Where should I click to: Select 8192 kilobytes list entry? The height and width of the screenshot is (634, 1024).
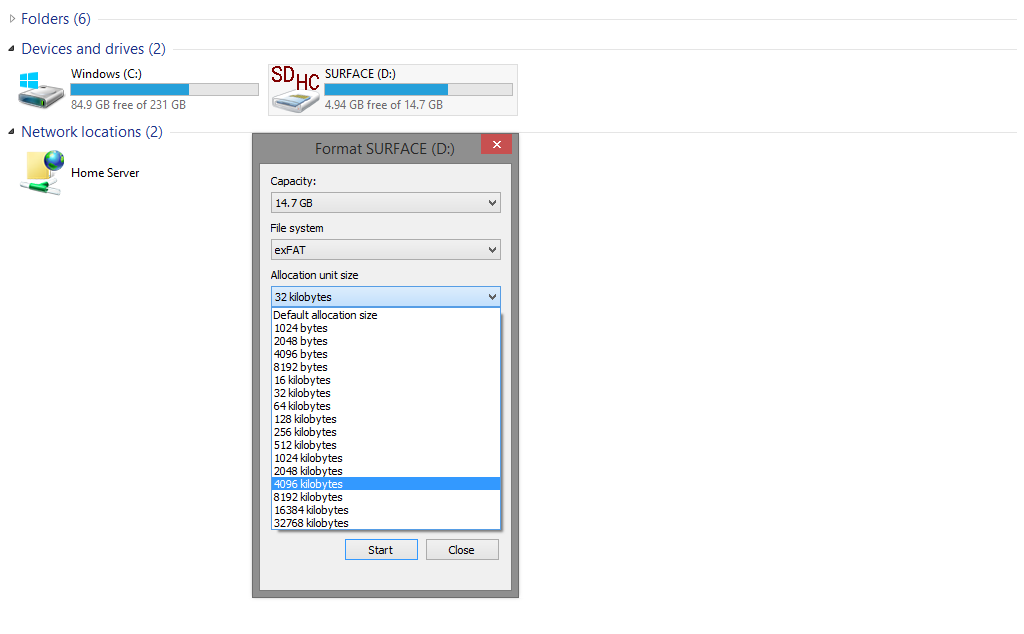(x=385, y=497)
